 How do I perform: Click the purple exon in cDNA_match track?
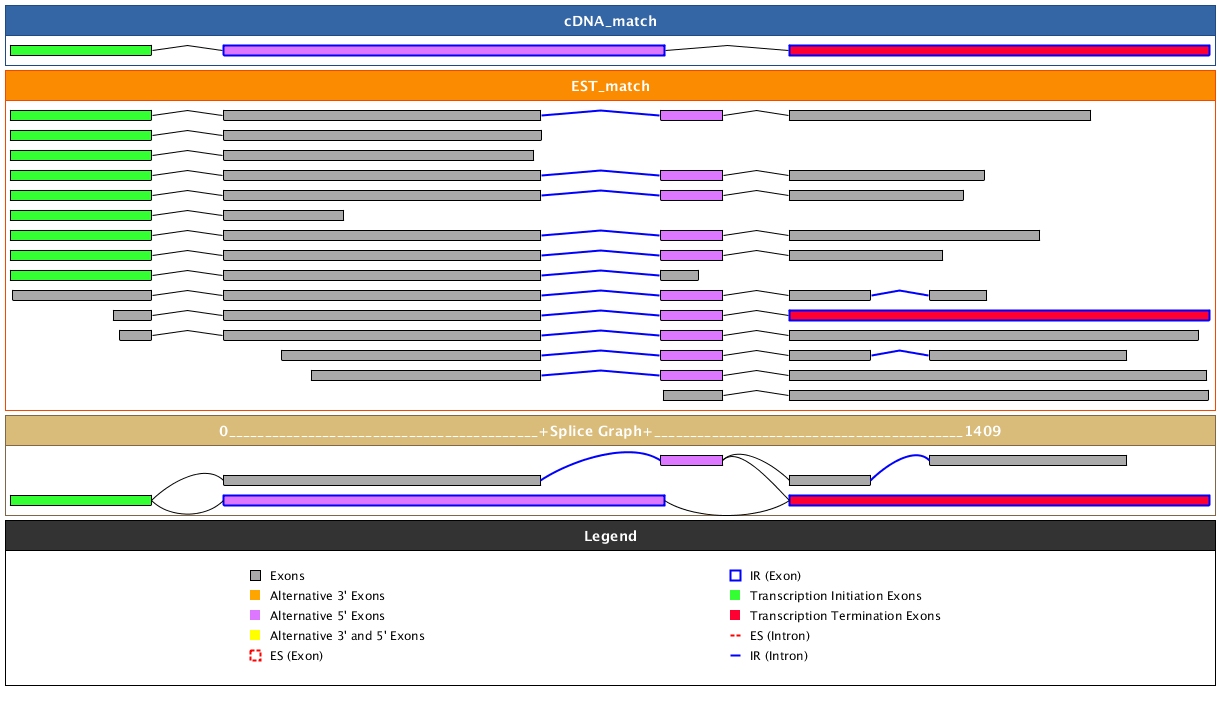pos(443,50)
